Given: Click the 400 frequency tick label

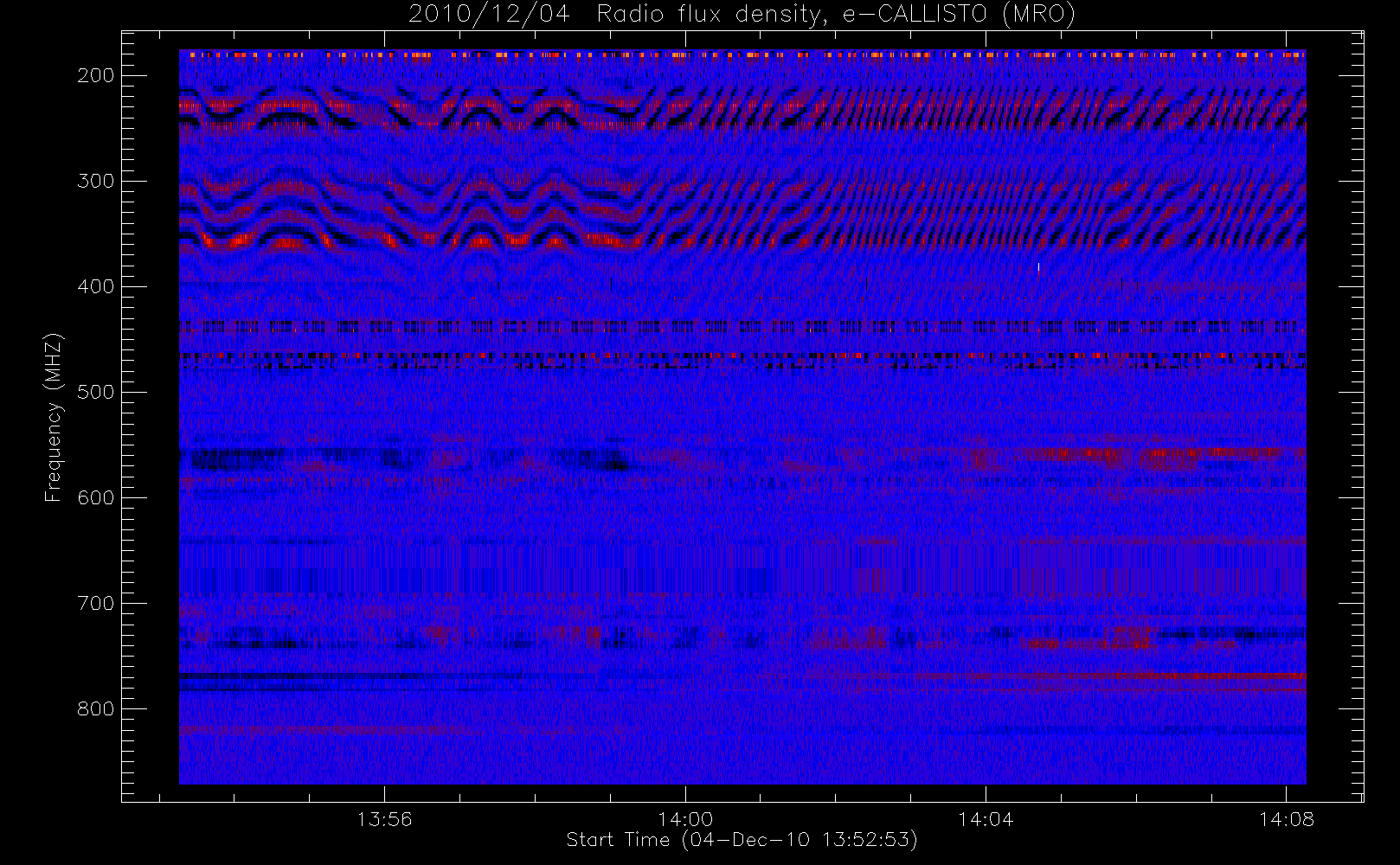Looking at the screenshot, I should click(95, 287).
